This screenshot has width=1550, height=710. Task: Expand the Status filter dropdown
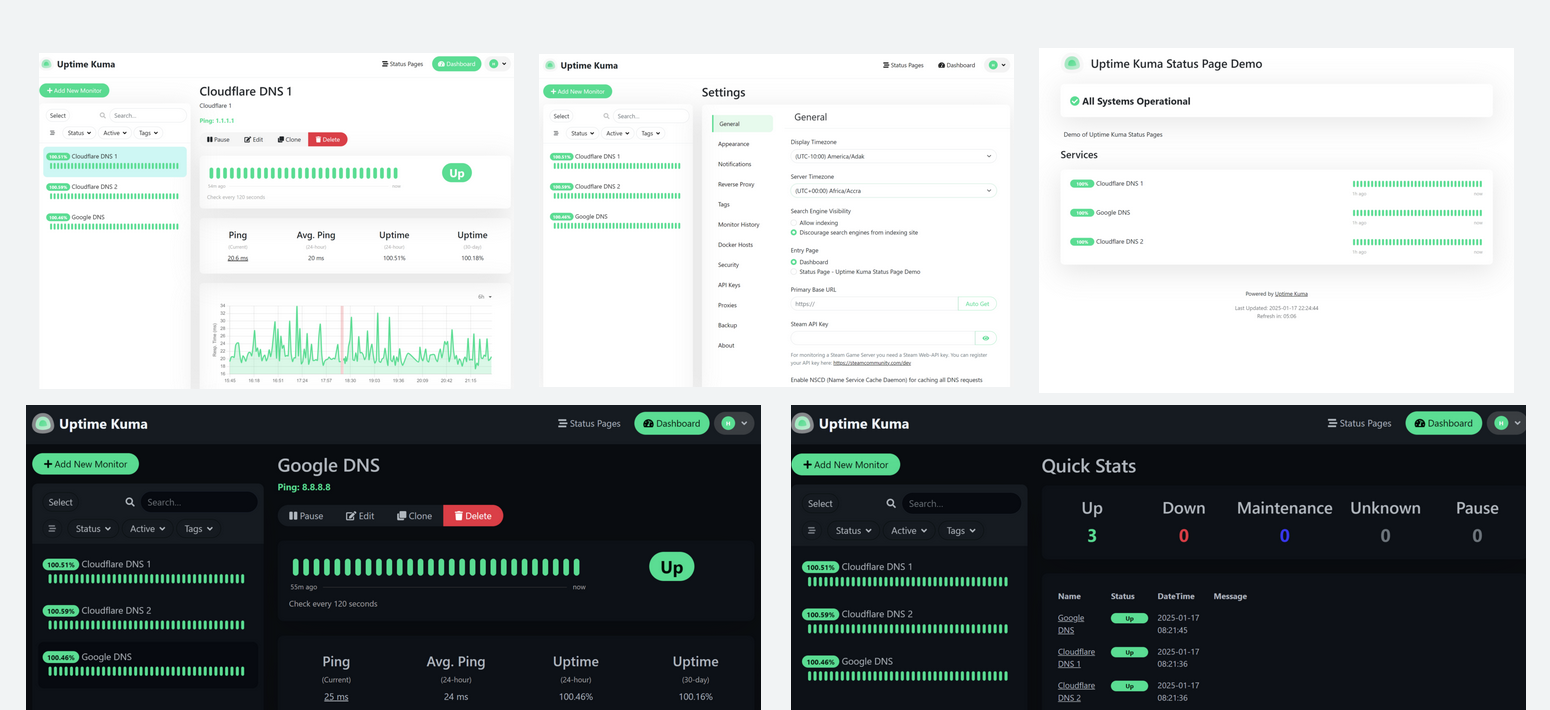click(93, 528)
